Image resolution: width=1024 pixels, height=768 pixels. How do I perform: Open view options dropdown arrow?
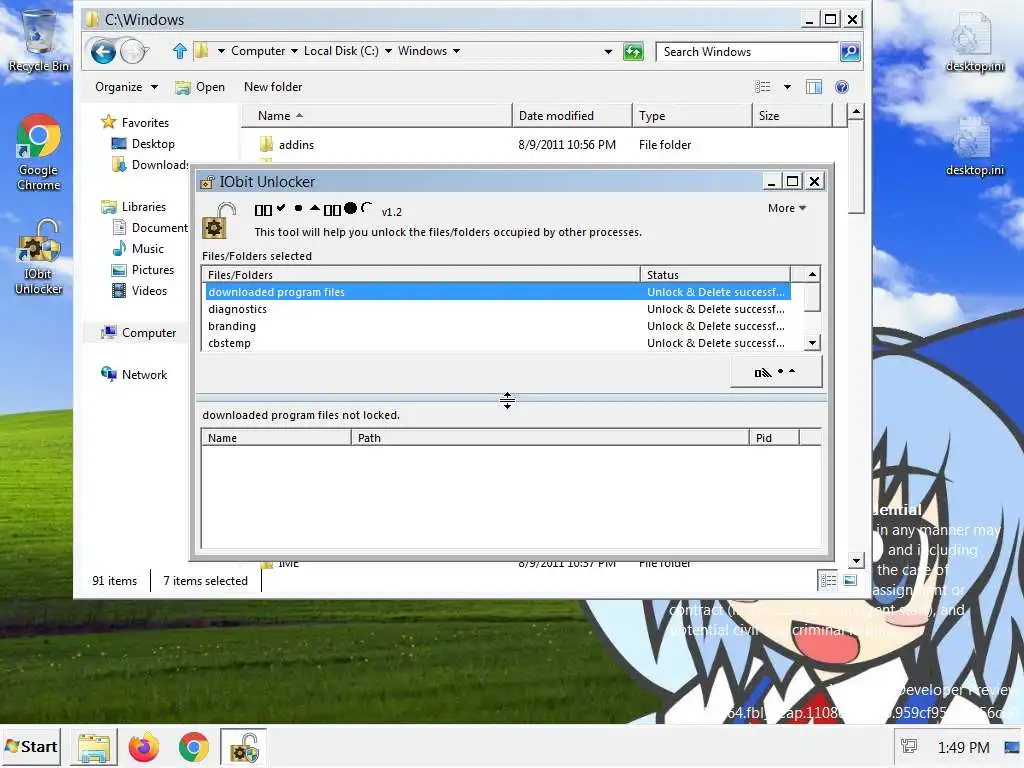pos(788,87)
